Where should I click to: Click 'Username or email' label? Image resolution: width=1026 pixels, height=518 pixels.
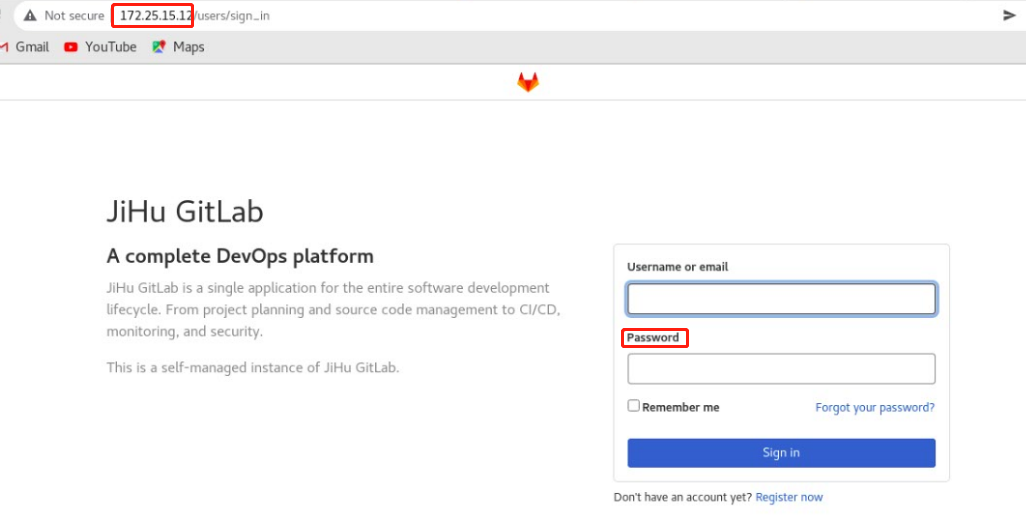click(677, 267)
